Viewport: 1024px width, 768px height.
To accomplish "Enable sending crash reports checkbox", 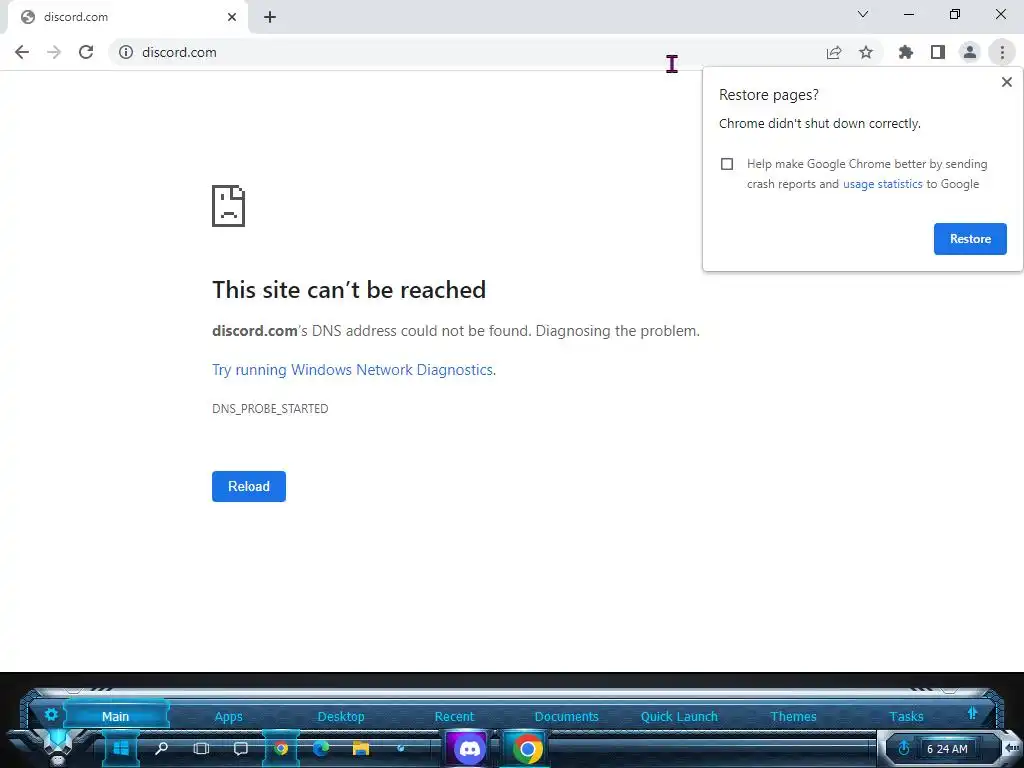I will [727, 164].
